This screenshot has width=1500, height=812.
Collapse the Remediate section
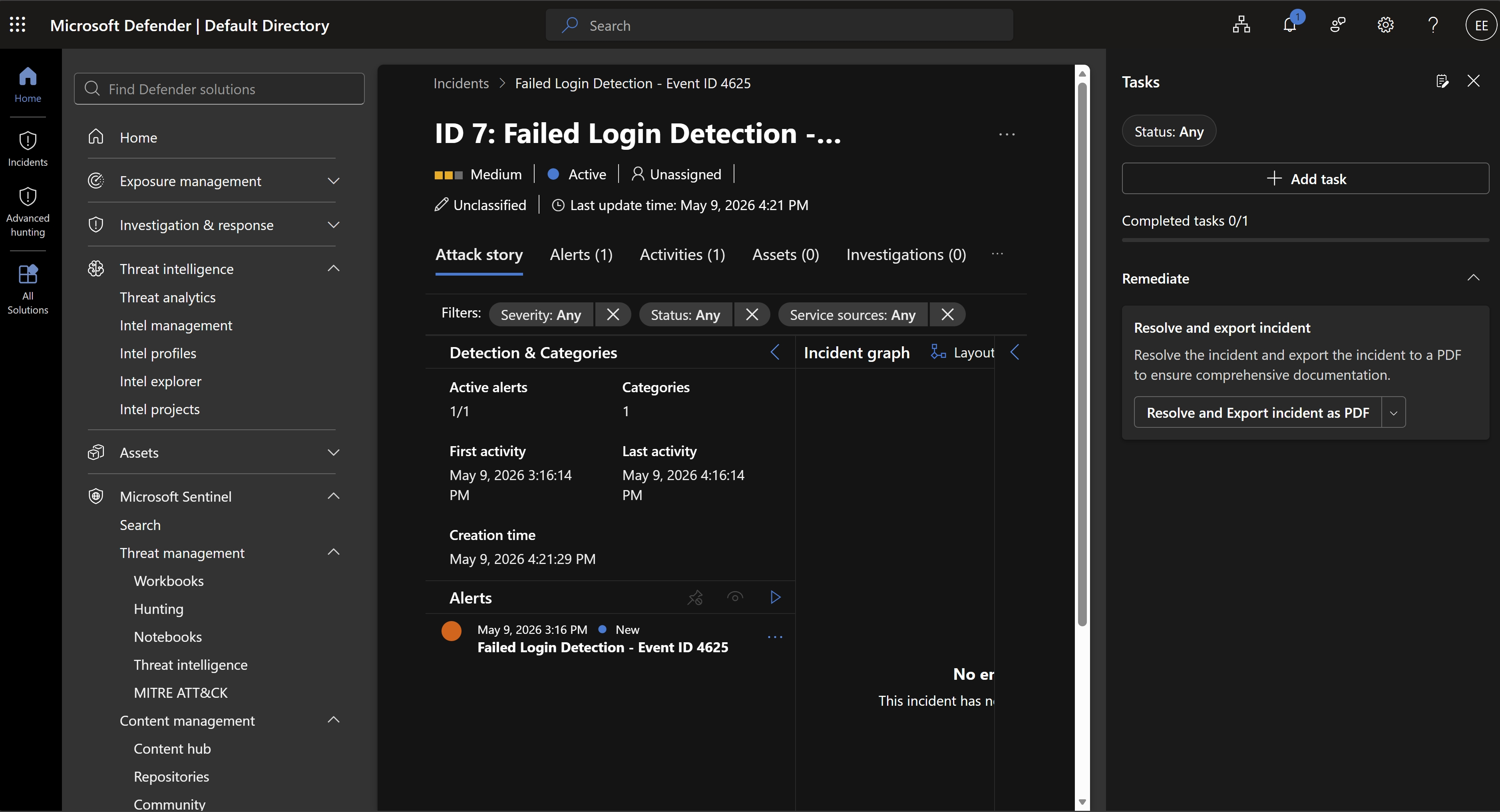1473,278
